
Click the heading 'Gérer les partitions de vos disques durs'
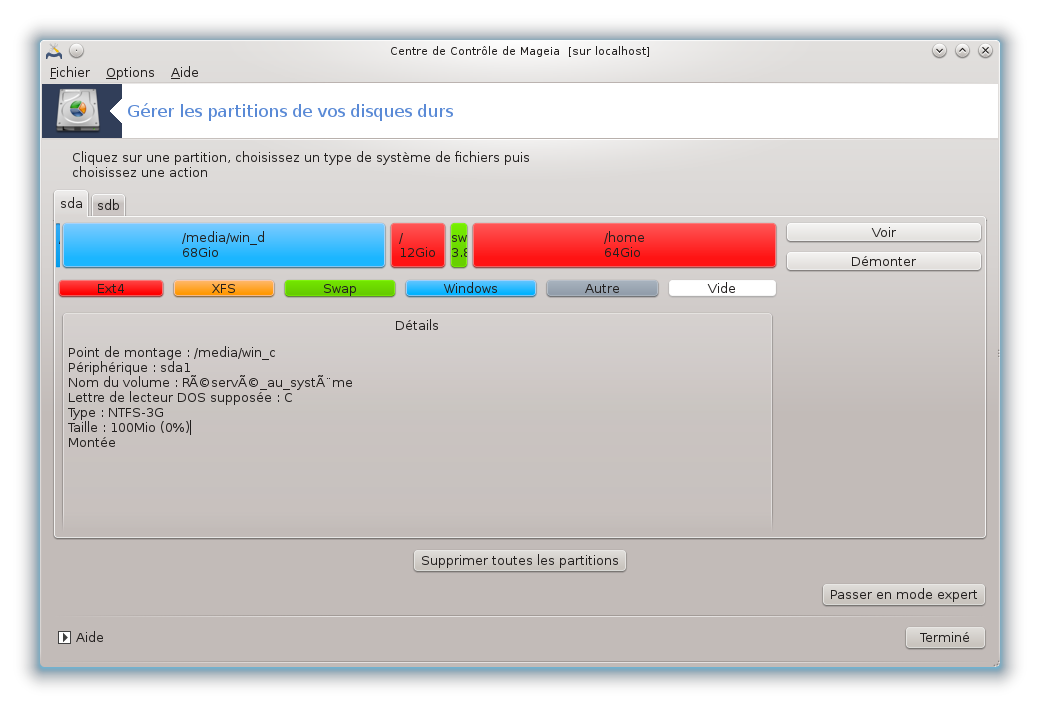(x=291, y=111)
